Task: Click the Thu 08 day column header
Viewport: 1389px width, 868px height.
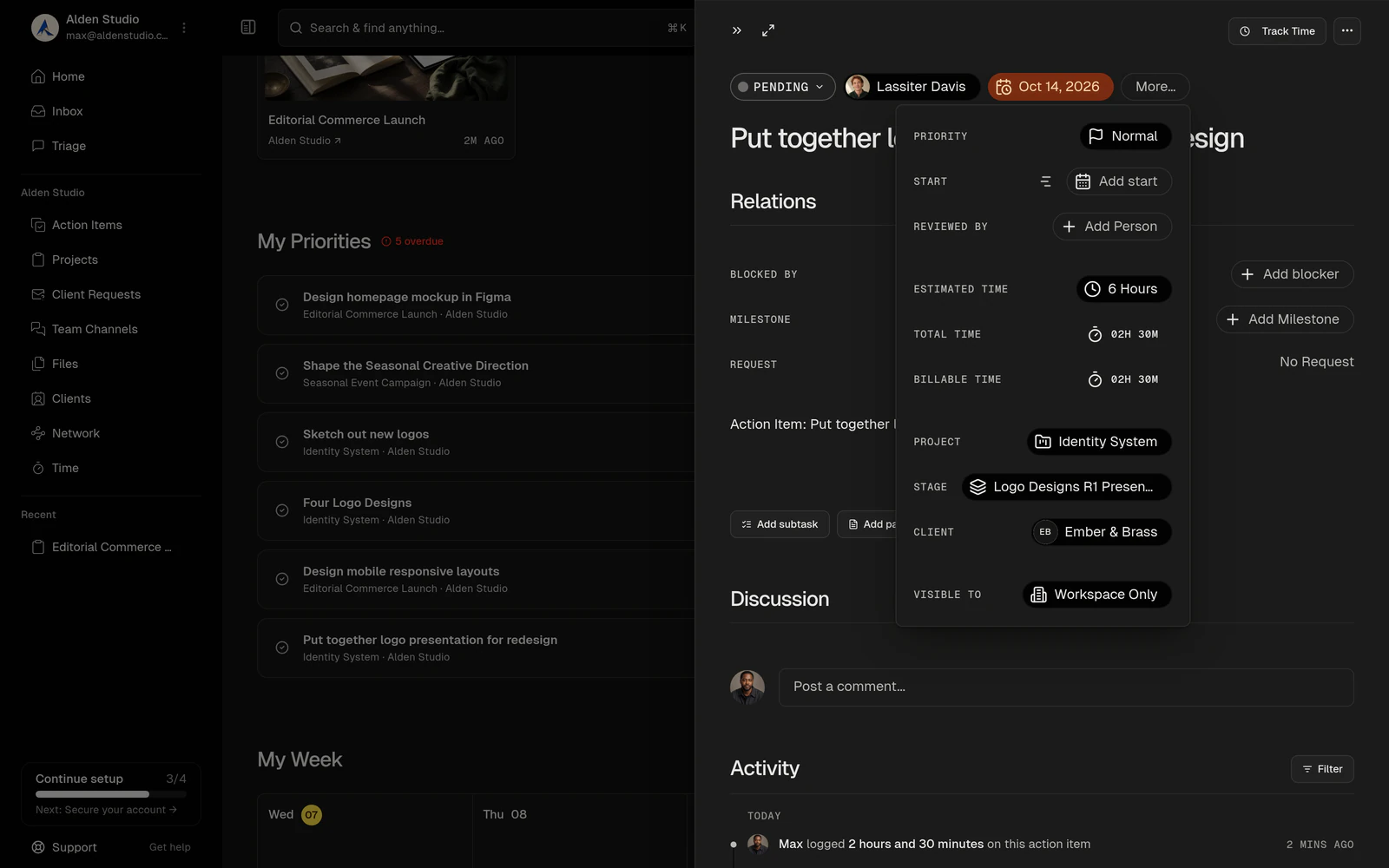Action: coord(504,814)
